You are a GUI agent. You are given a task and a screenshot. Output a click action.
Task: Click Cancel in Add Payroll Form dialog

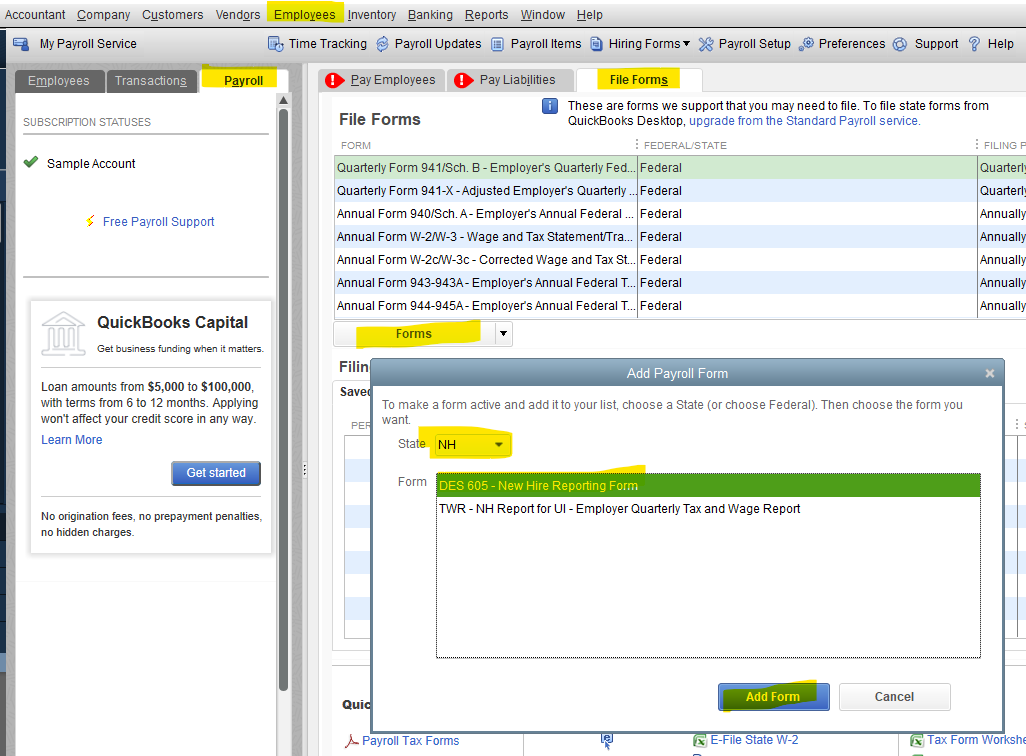pos(894,697)
